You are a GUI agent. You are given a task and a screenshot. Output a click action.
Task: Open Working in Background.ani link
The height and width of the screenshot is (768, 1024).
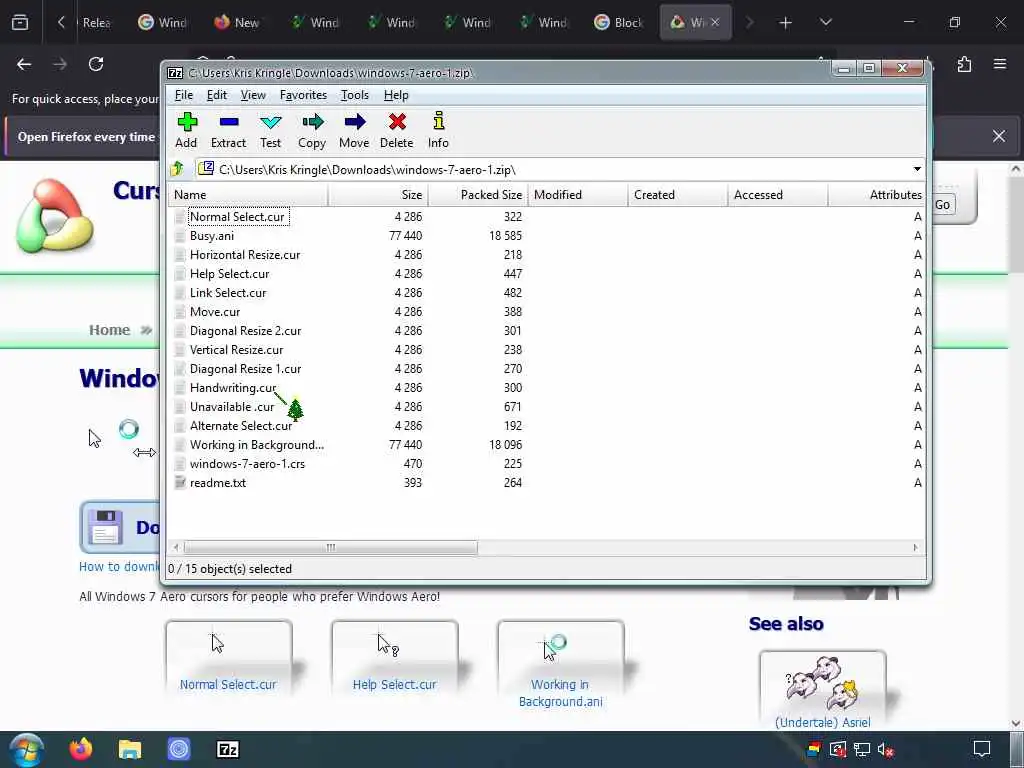(x=560, y=693)
